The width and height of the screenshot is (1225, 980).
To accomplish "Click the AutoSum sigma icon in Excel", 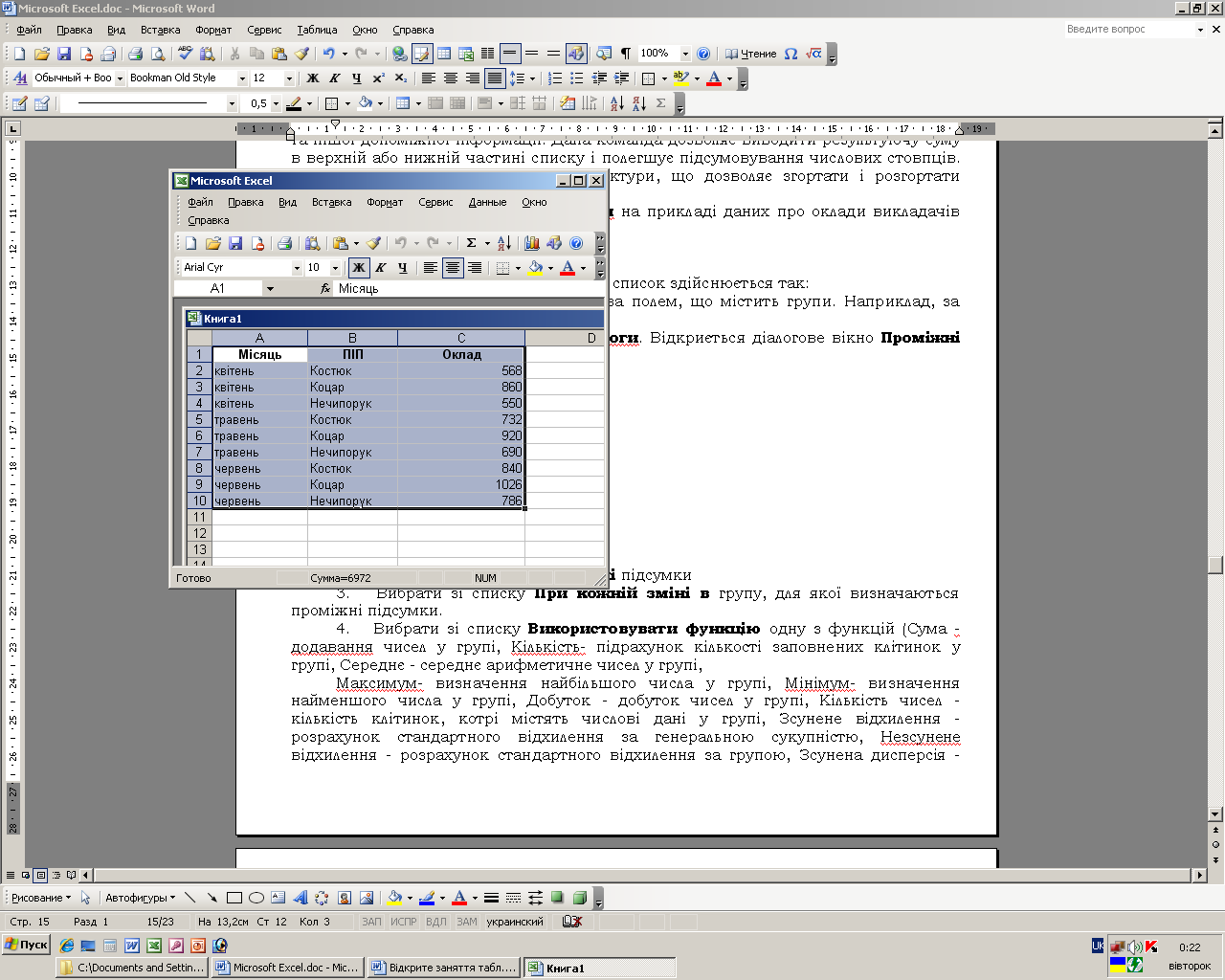I will click(471, 243).
